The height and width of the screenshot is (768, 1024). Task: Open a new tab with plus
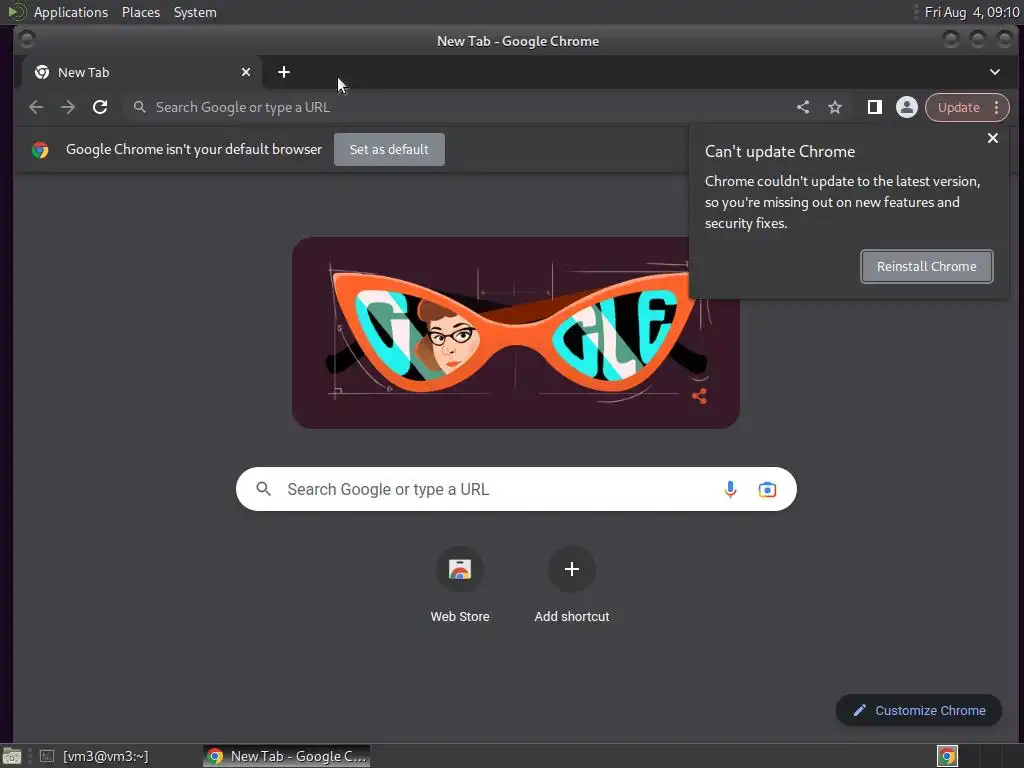[283, 72]
